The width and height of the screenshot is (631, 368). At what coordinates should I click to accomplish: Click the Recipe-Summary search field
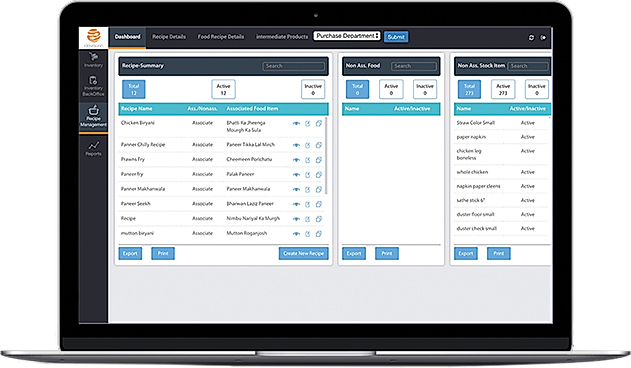coord(294,66)
